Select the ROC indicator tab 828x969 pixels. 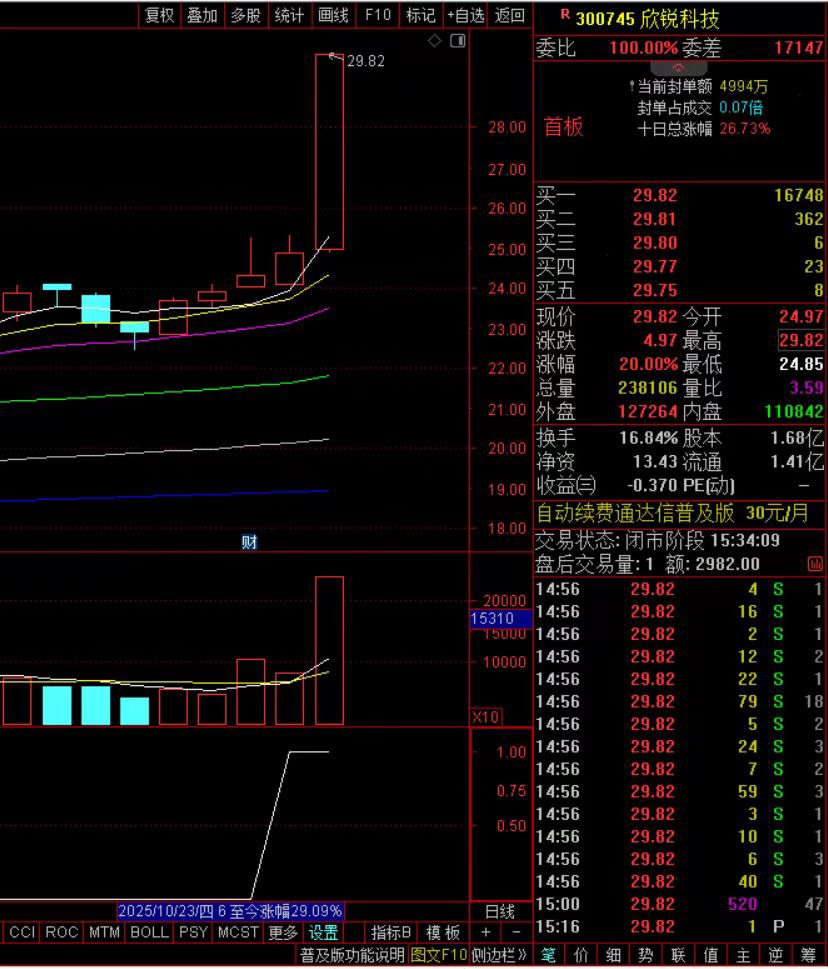pos(62,932)
